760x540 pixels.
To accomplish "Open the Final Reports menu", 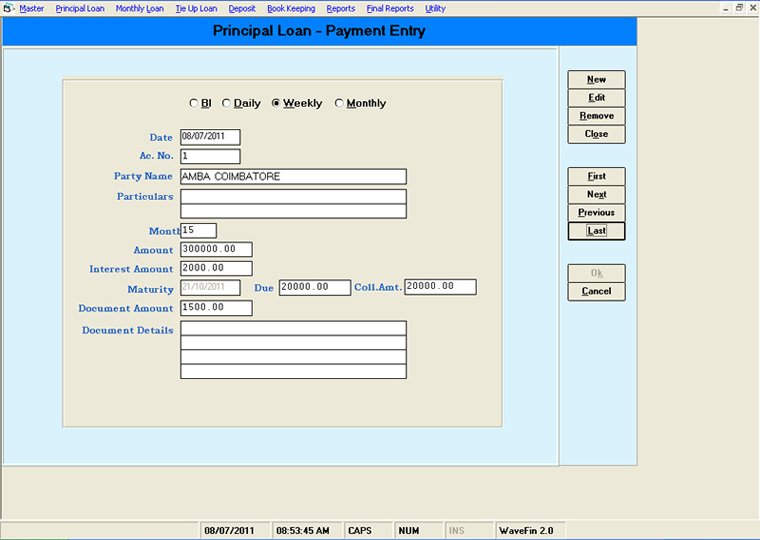I will (x=390, y=8).
